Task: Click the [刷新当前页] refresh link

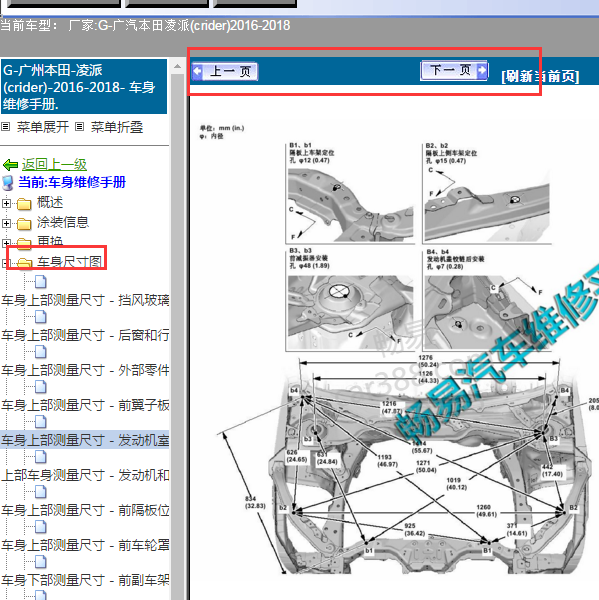Action: tap(540, 76)
